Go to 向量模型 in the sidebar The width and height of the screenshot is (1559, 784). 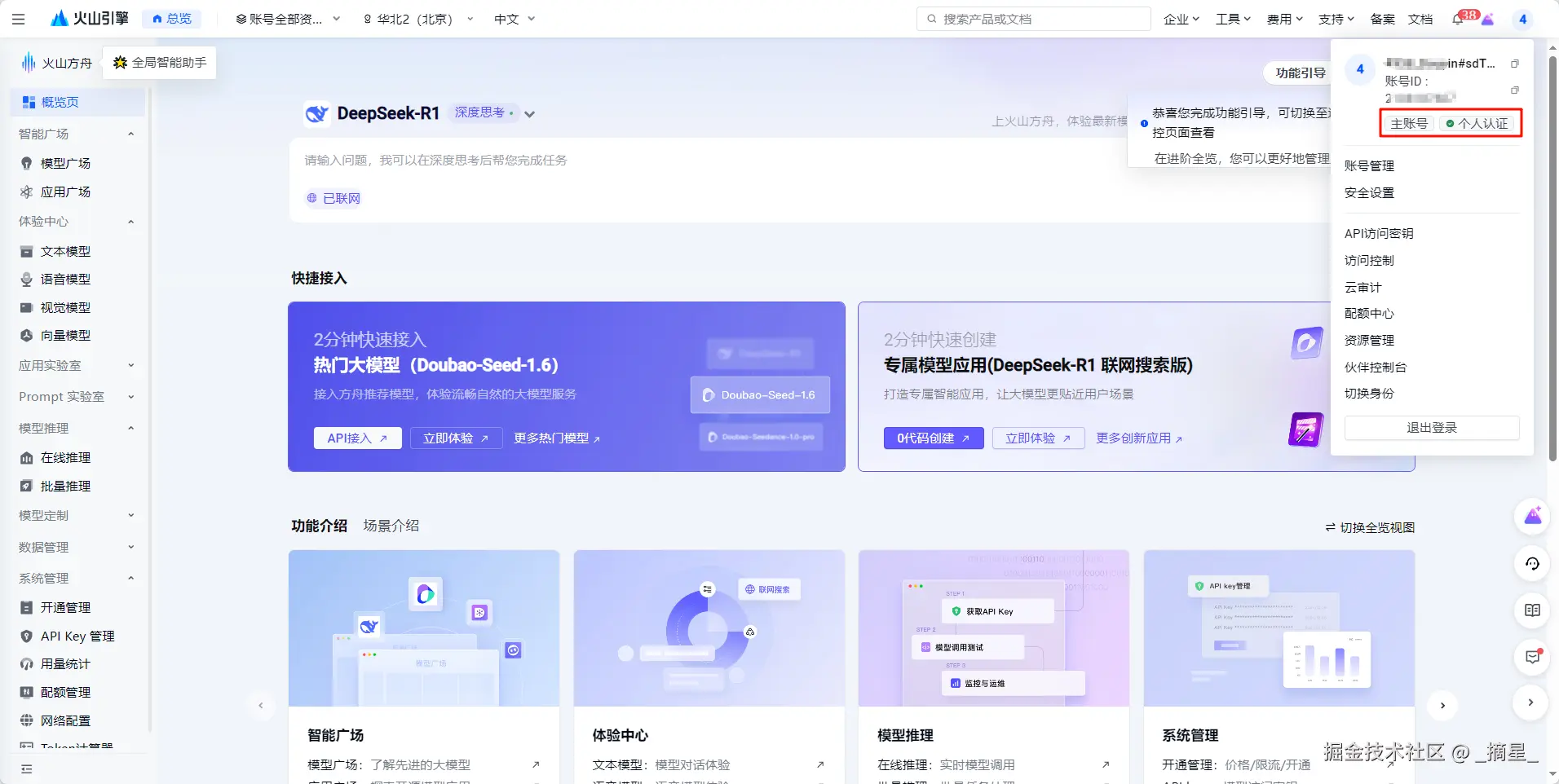[x=66, y=335]
